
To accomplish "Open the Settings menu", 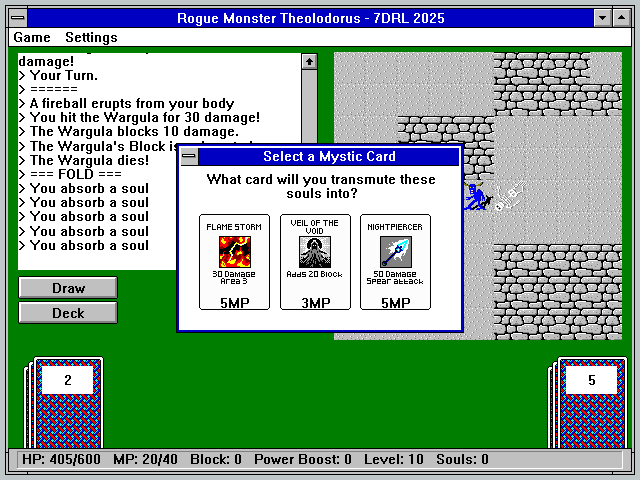I will [x=91, y=37].
